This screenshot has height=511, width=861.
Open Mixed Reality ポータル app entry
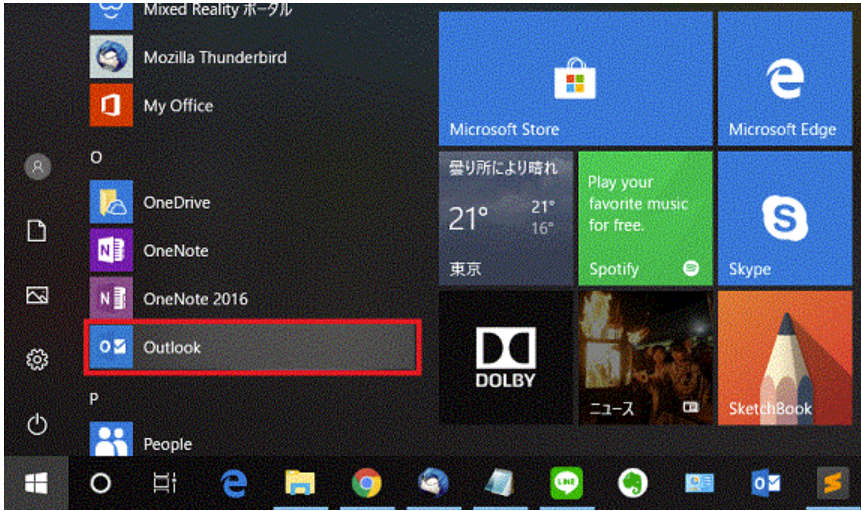[x=253, y=14]
